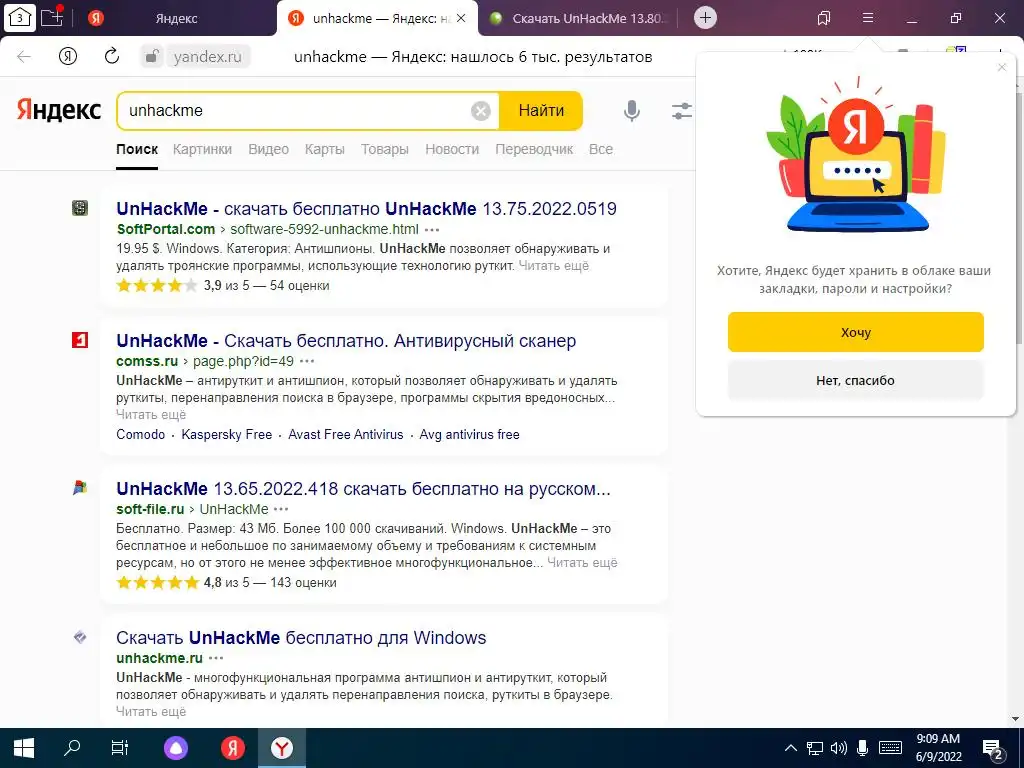The height and width of the screenshot is (768, 1024).
Task: Open 'Скачать бесплатно. Антивирусный сканер' result
Action: 346,341
